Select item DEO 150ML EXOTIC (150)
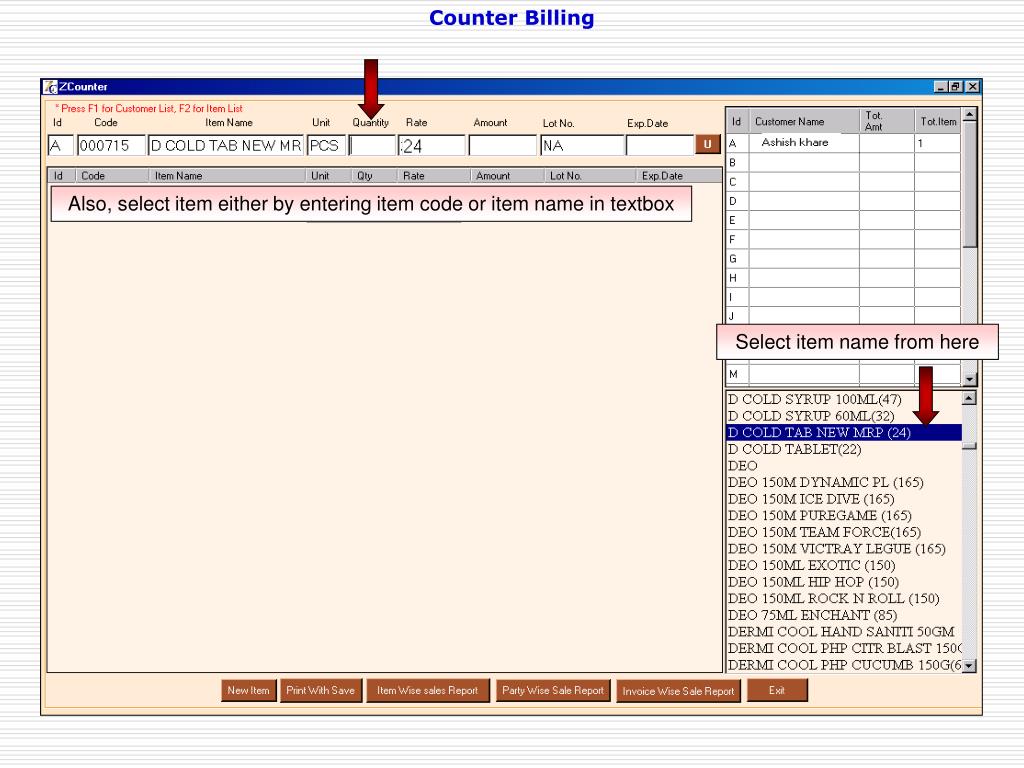The height and width of the screenshot is (768, 1024). [844, 566]
